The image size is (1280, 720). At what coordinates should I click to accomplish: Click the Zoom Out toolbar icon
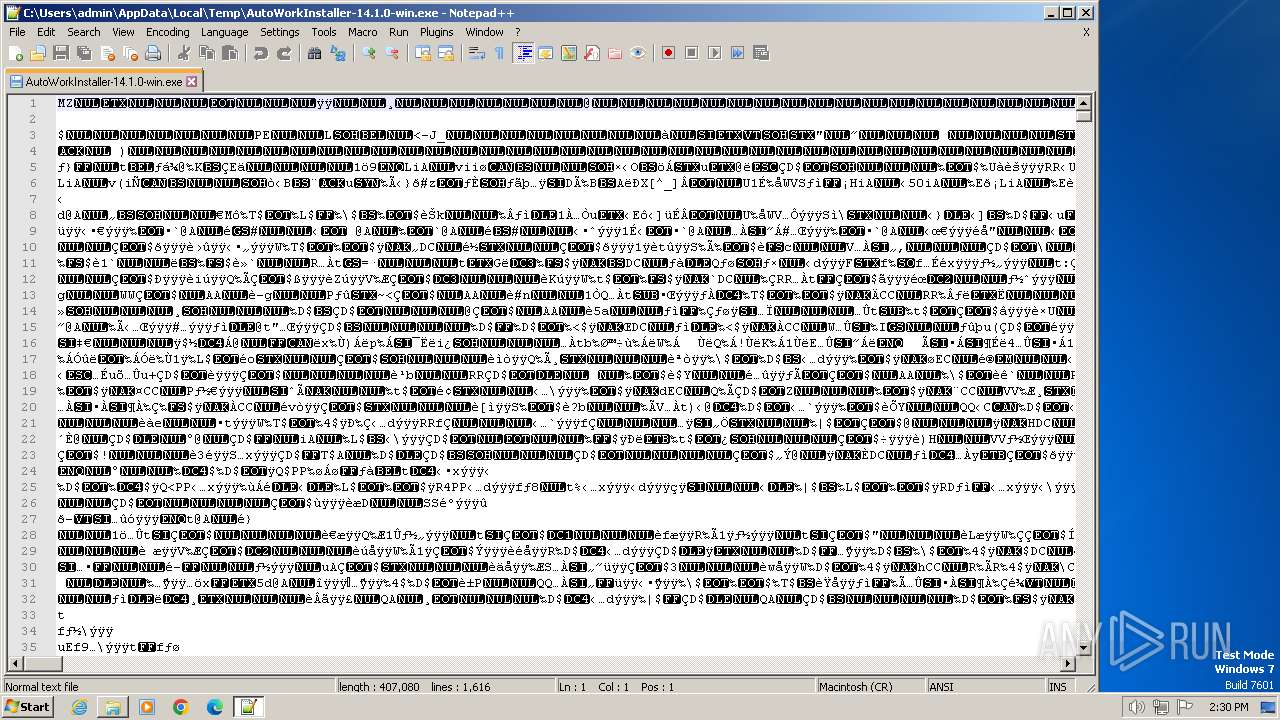[392, 53]
